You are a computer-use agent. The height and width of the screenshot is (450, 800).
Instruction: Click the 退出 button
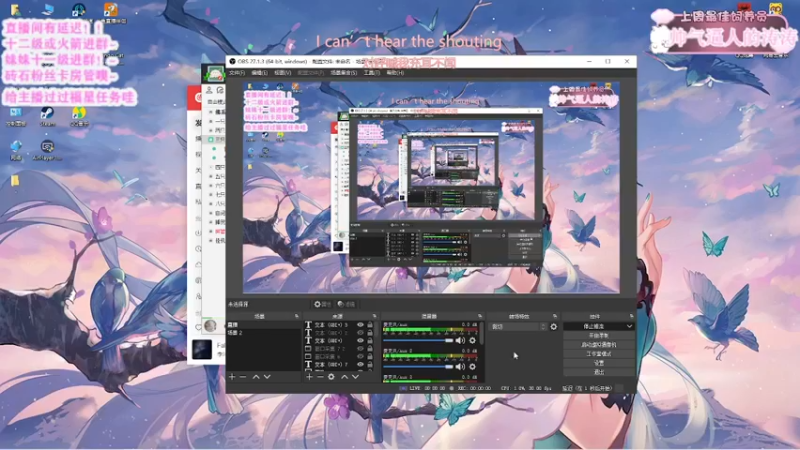click(599, 372)
